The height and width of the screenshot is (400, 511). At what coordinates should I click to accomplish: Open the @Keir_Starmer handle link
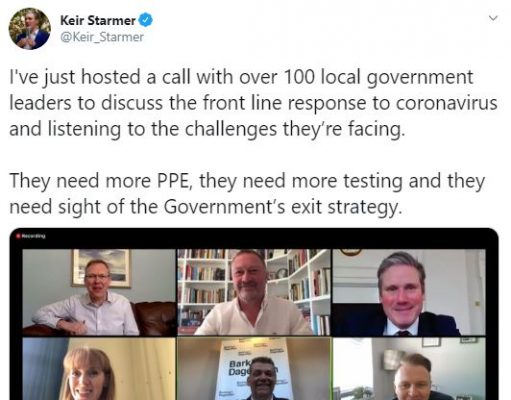coord(102,37)
